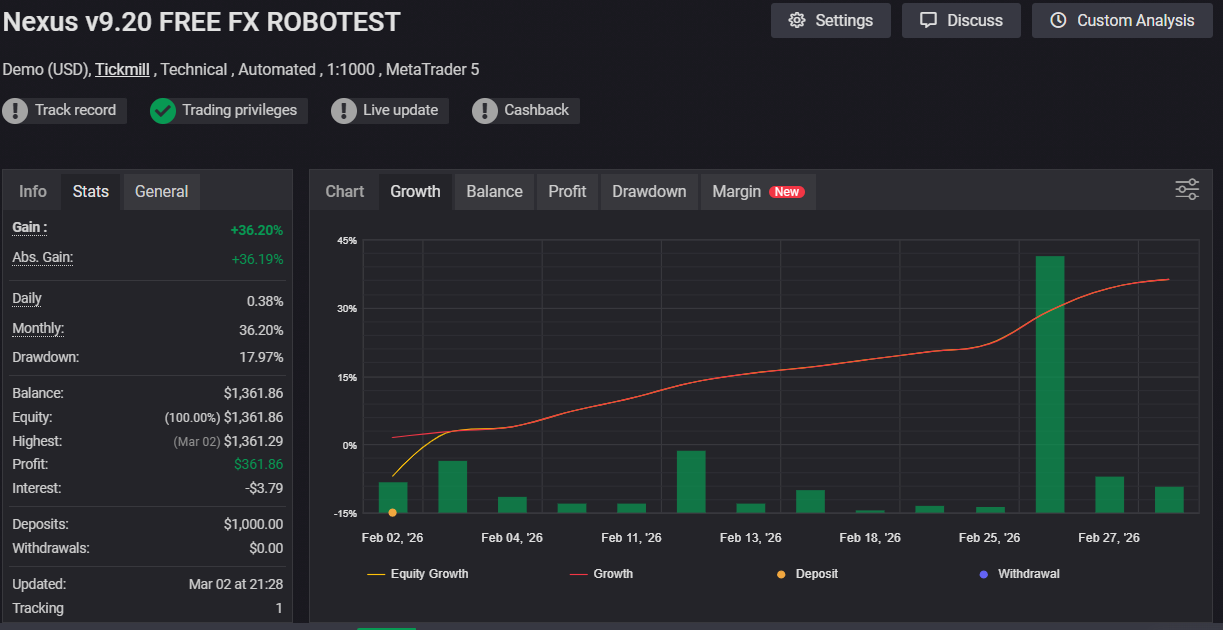The image size is (1223, 630).
Task: Click green checkmark for Trading privileges
Action: (163, 111)
